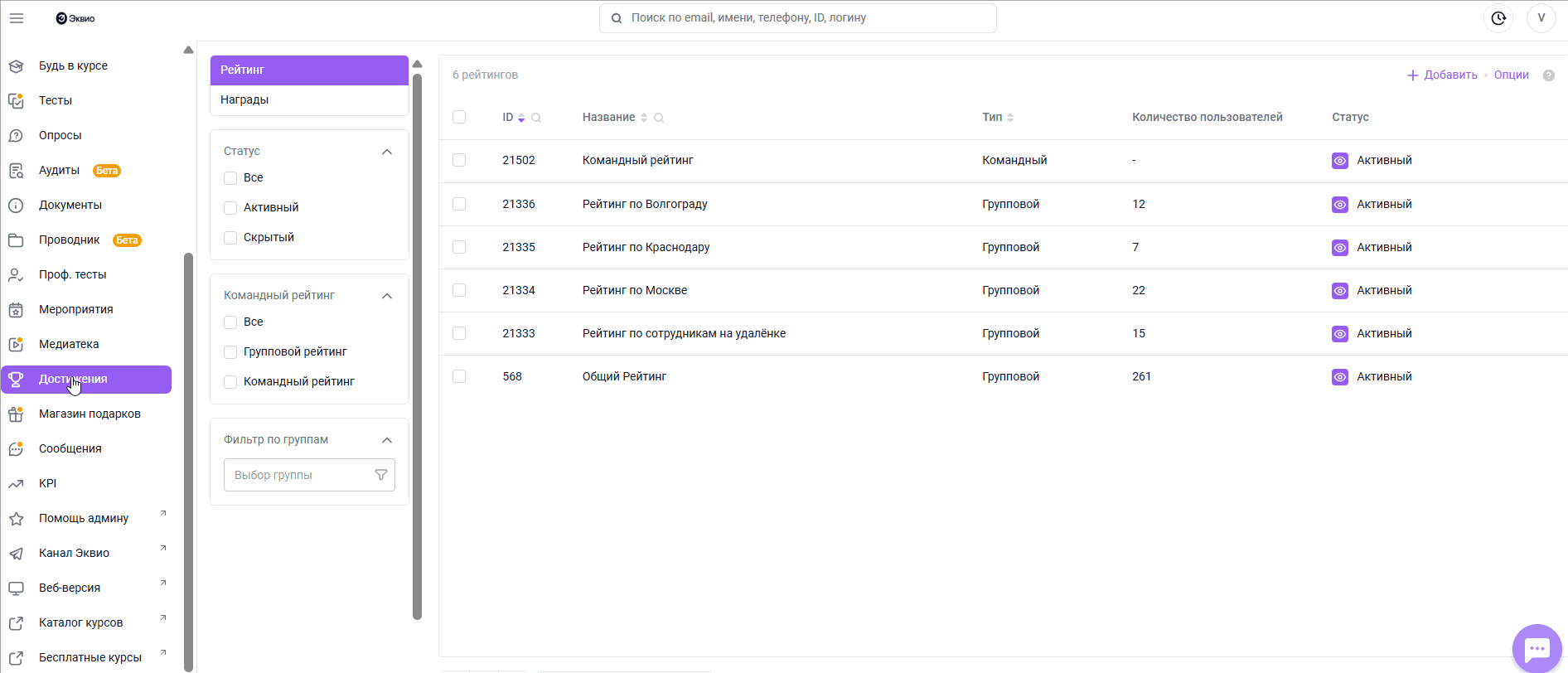
Task: Sort rating table by Тип column
Action: tap(1010, 118)
